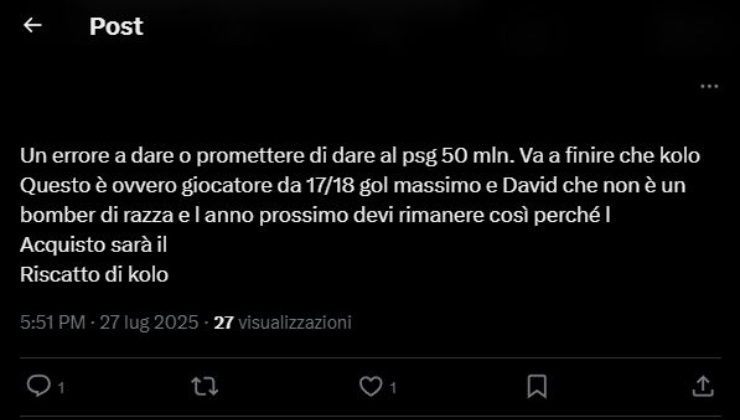740x420 pixels.
Task: Click the "Riscatto di kolo" line
Action: 94,275
